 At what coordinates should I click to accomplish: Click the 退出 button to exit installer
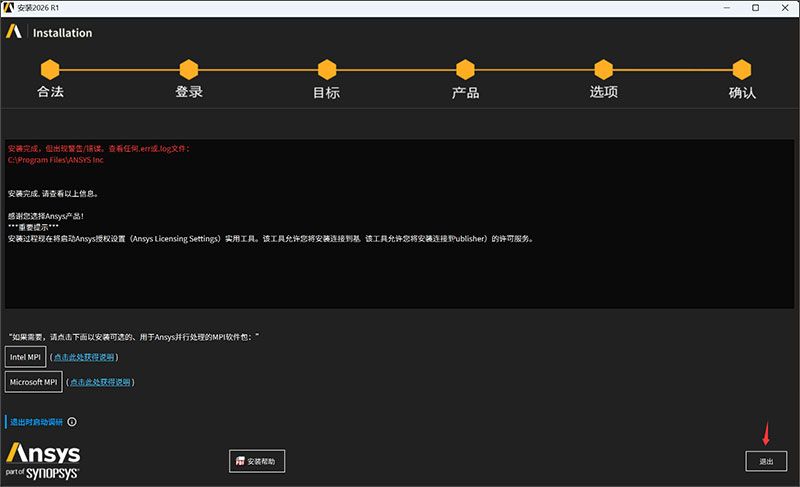(766, 461)
